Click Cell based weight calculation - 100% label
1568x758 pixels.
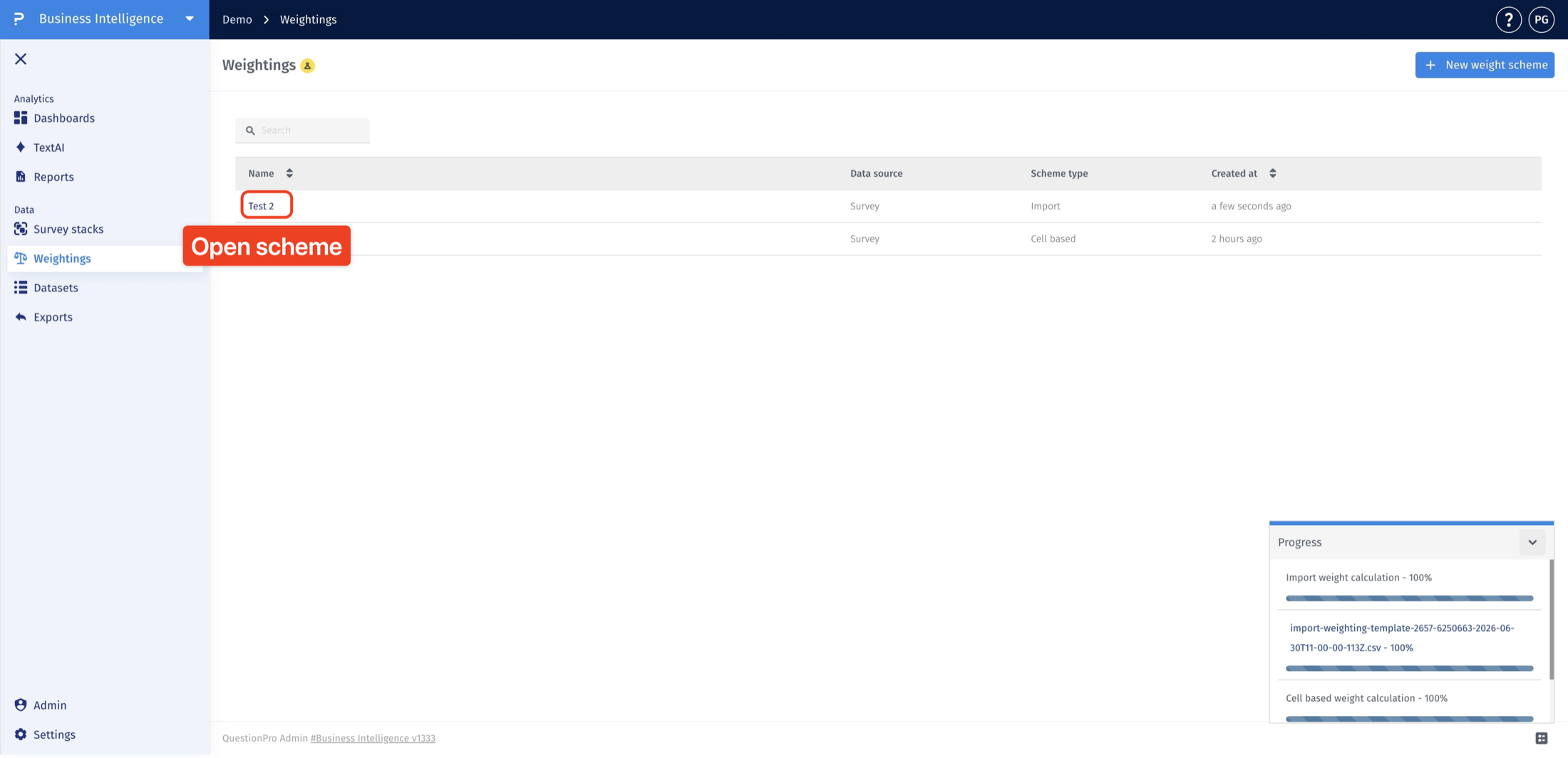[x=1366, y=698]
